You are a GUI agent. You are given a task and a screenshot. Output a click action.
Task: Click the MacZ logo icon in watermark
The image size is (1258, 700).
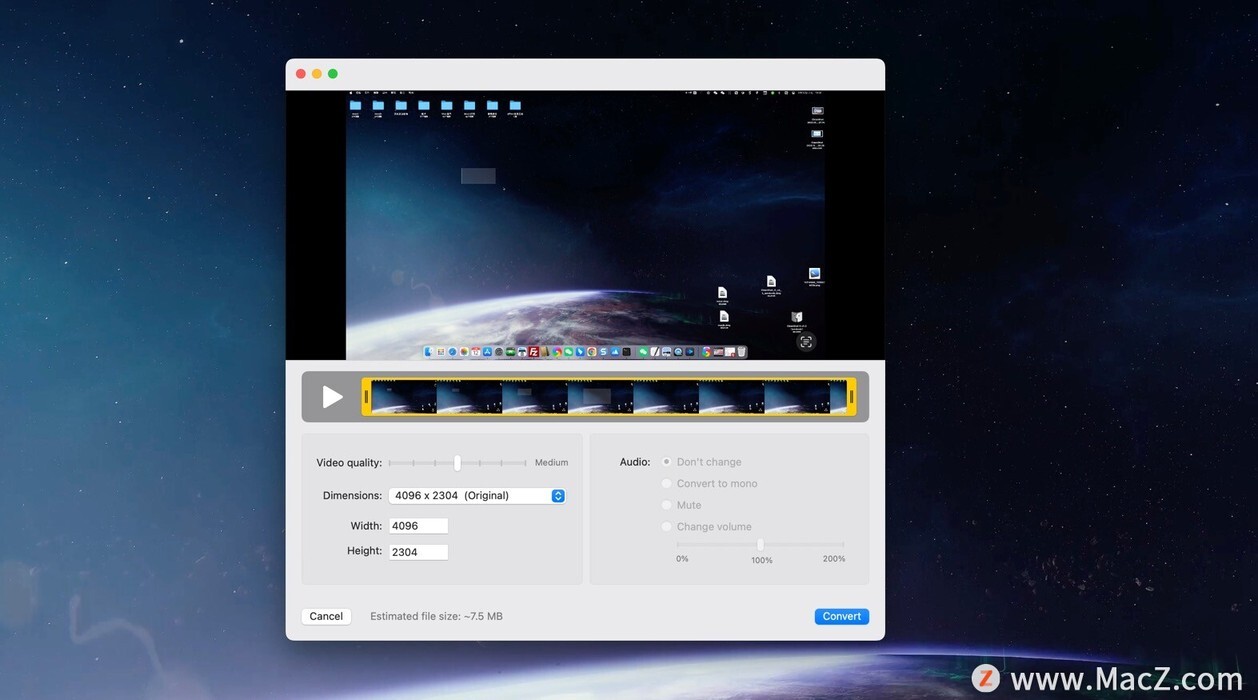tap(986, 678)
